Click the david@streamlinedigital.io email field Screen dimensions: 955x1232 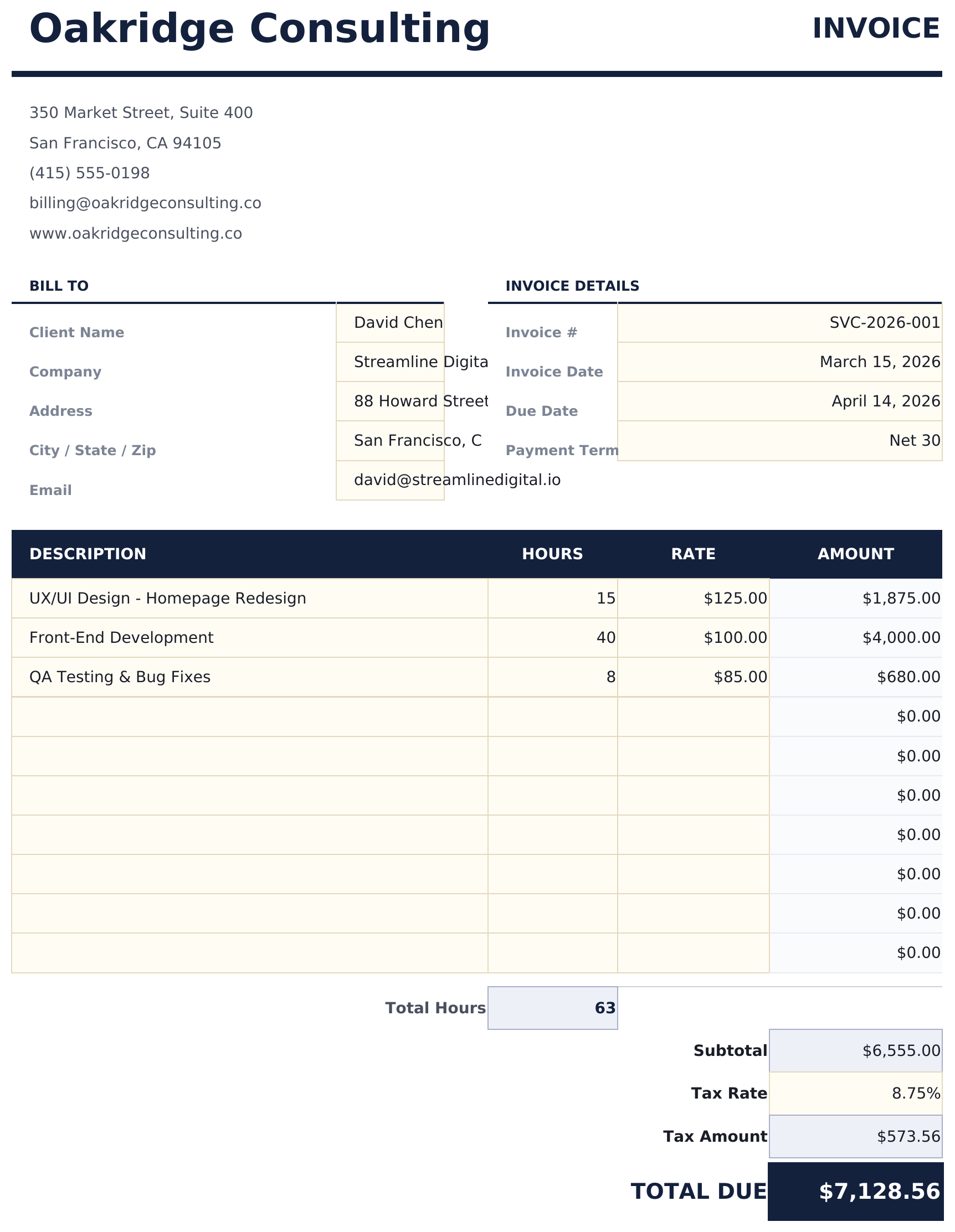tap(390, 480)
